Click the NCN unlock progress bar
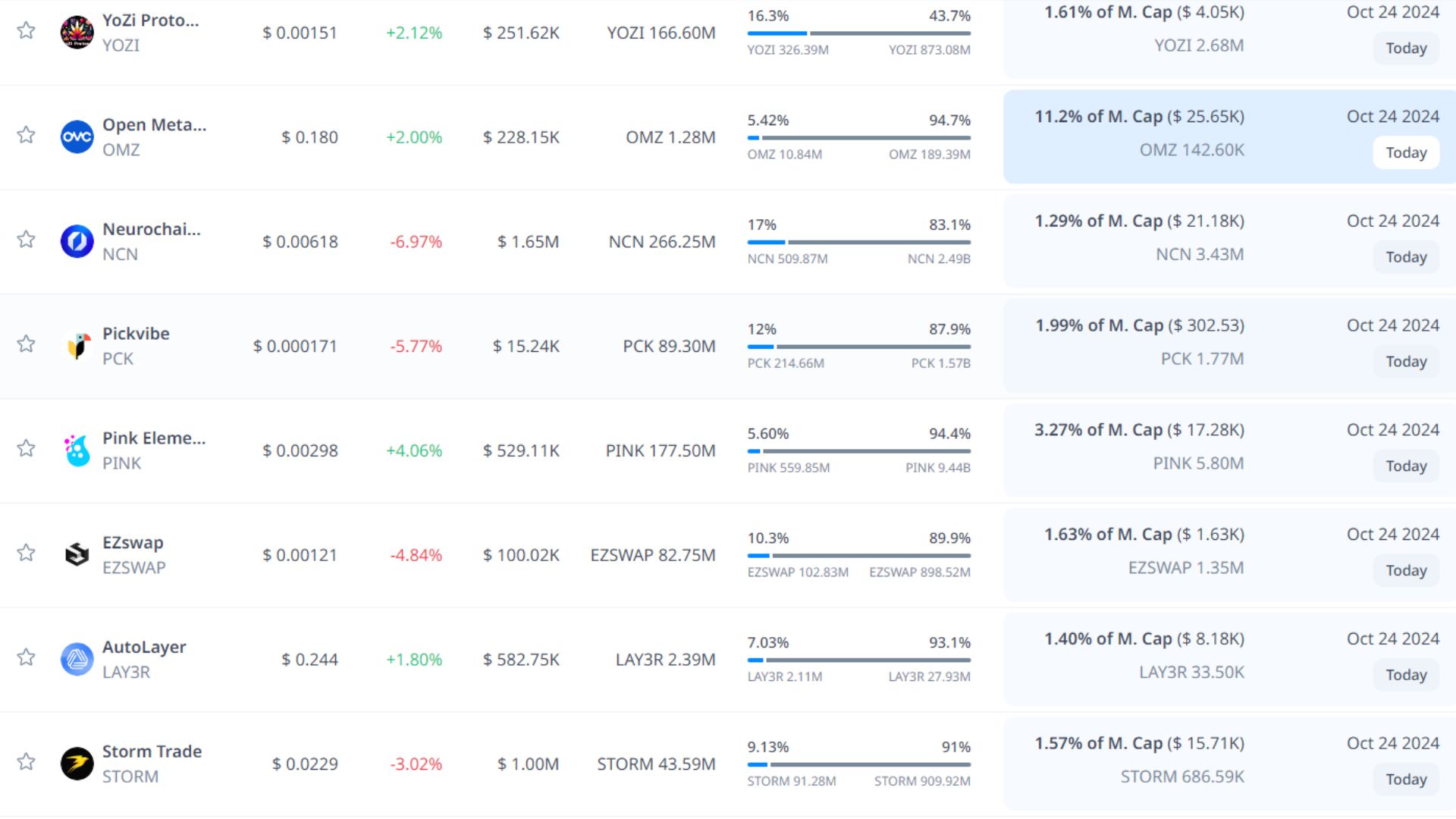Viewport: 1456px width, 819px height. [858, 242]
